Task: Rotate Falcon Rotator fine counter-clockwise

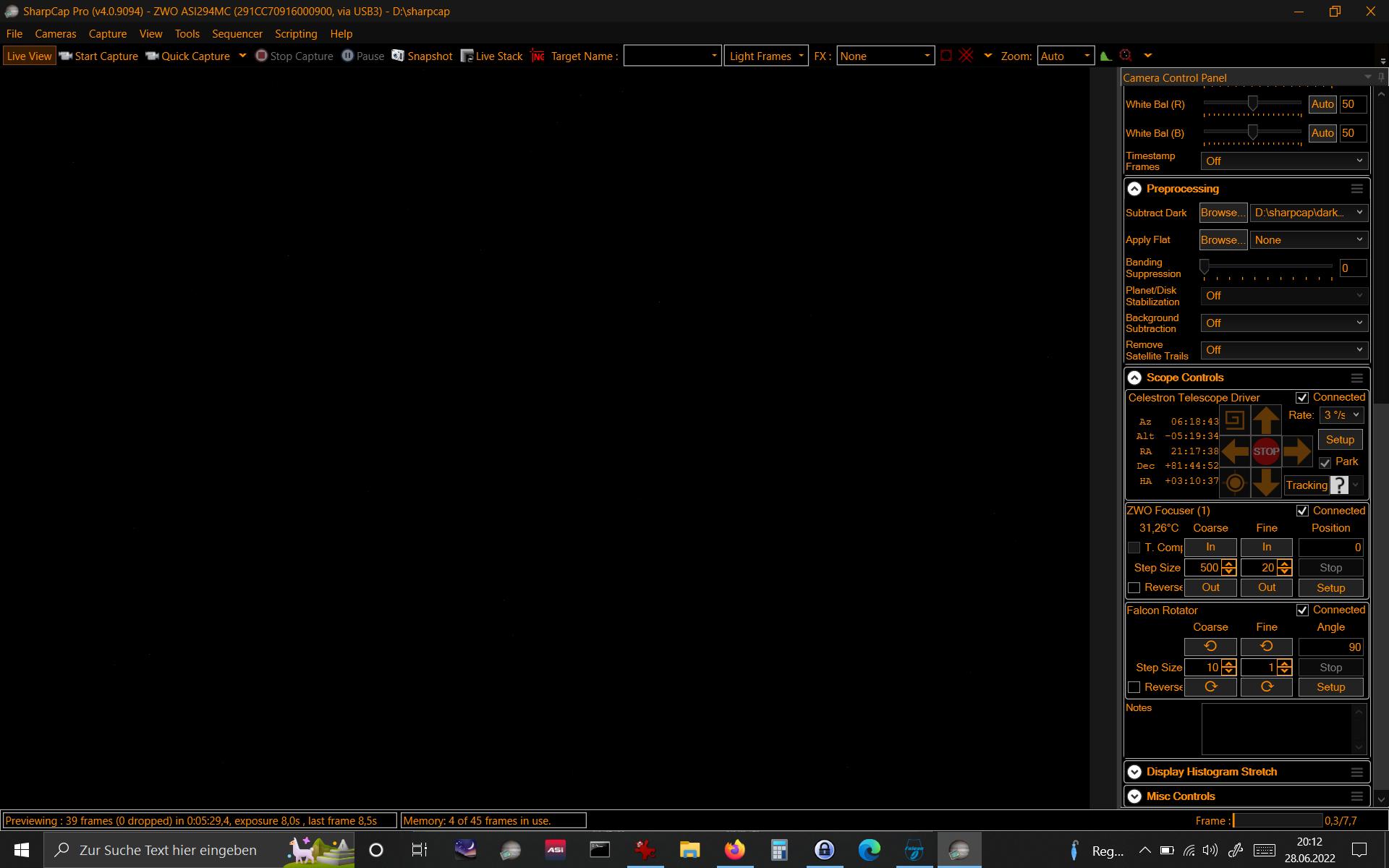Action: pyautogui.click(x=1267, y=647)
